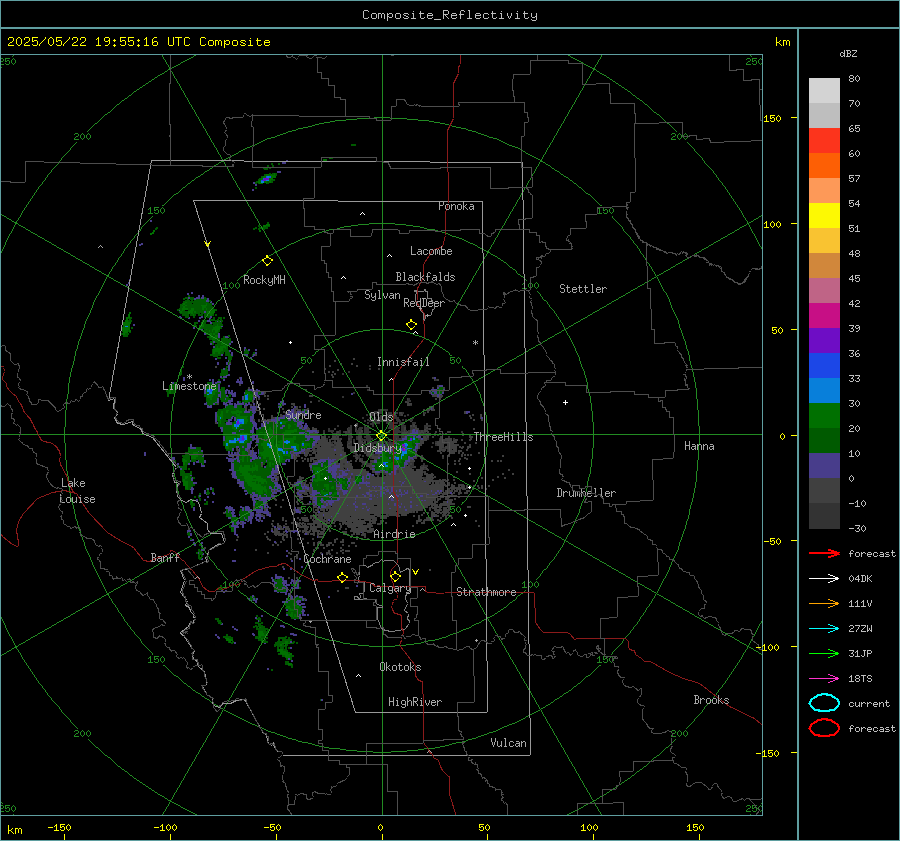This screenshot has height=841, width=900.
Task: Click the Blackfalds city label
Action: (x=425, y=277)
